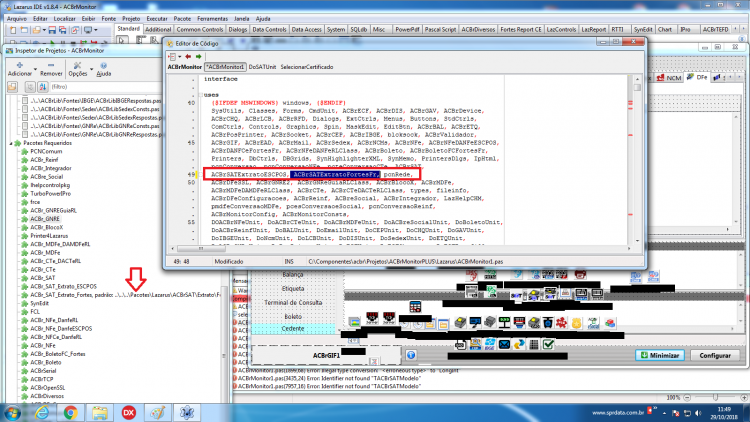Click the zoom slider at bottom right
Viewport: 750px width, 422px height.
pos(716,398)
